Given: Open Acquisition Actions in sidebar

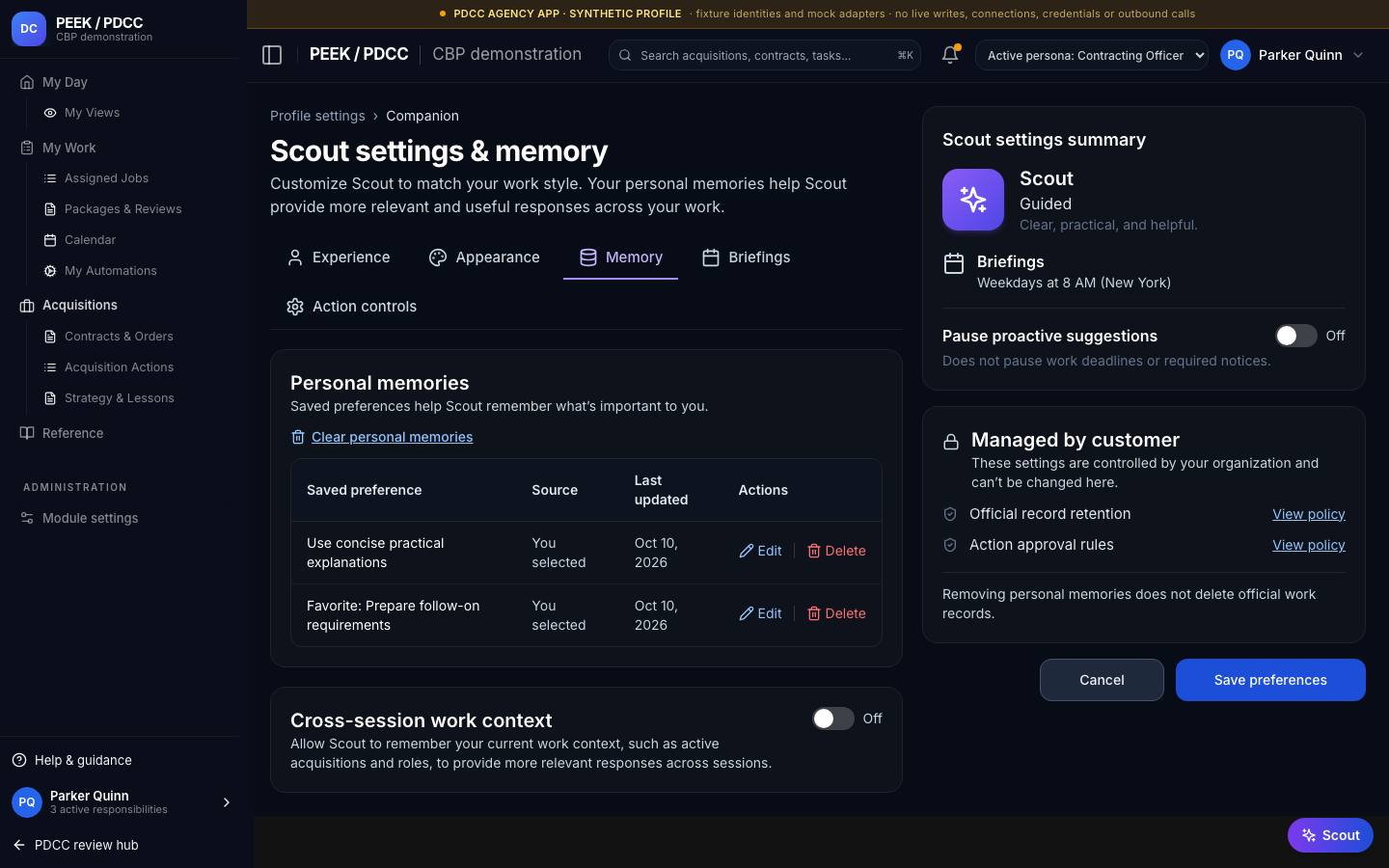Looking at the screenshot, I should tap(119, 367).
